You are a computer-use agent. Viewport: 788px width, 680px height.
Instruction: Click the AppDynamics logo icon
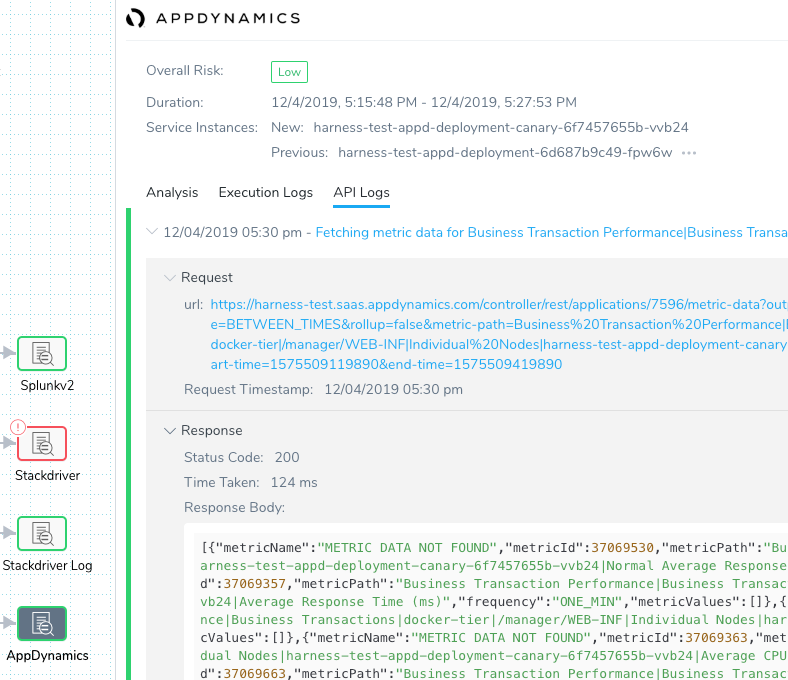135,18
